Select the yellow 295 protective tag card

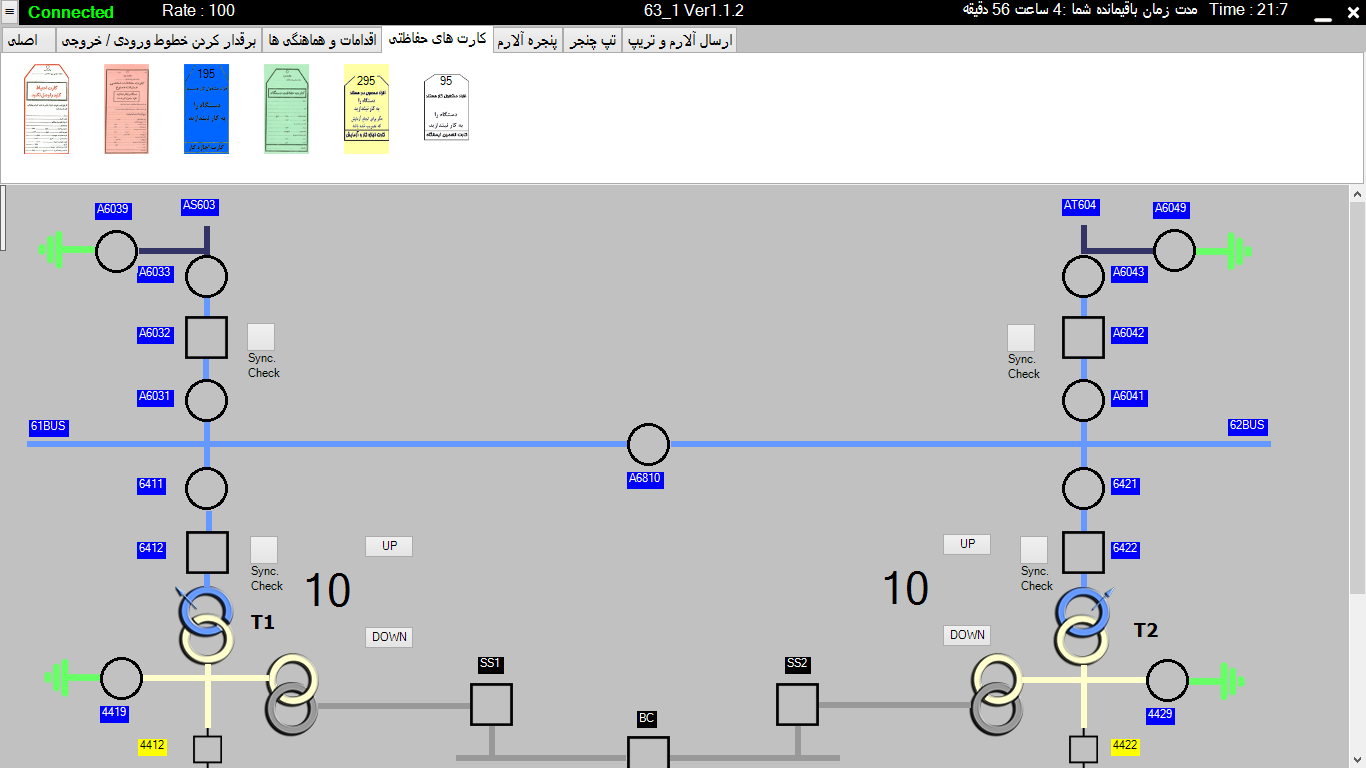(366, 109)
